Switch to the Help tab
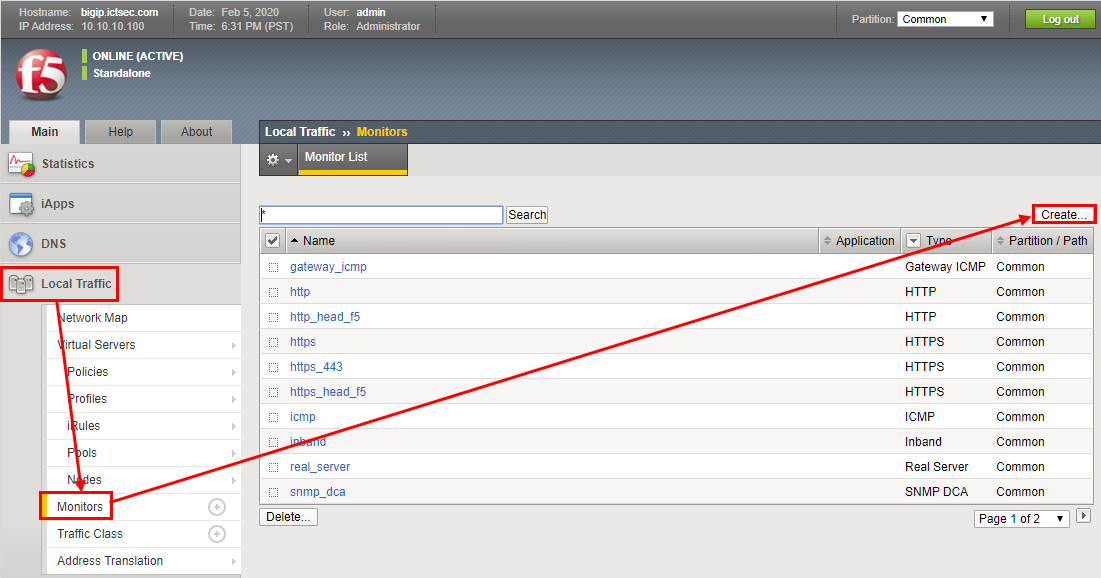 pyautogui.click(x=120, y=132)
